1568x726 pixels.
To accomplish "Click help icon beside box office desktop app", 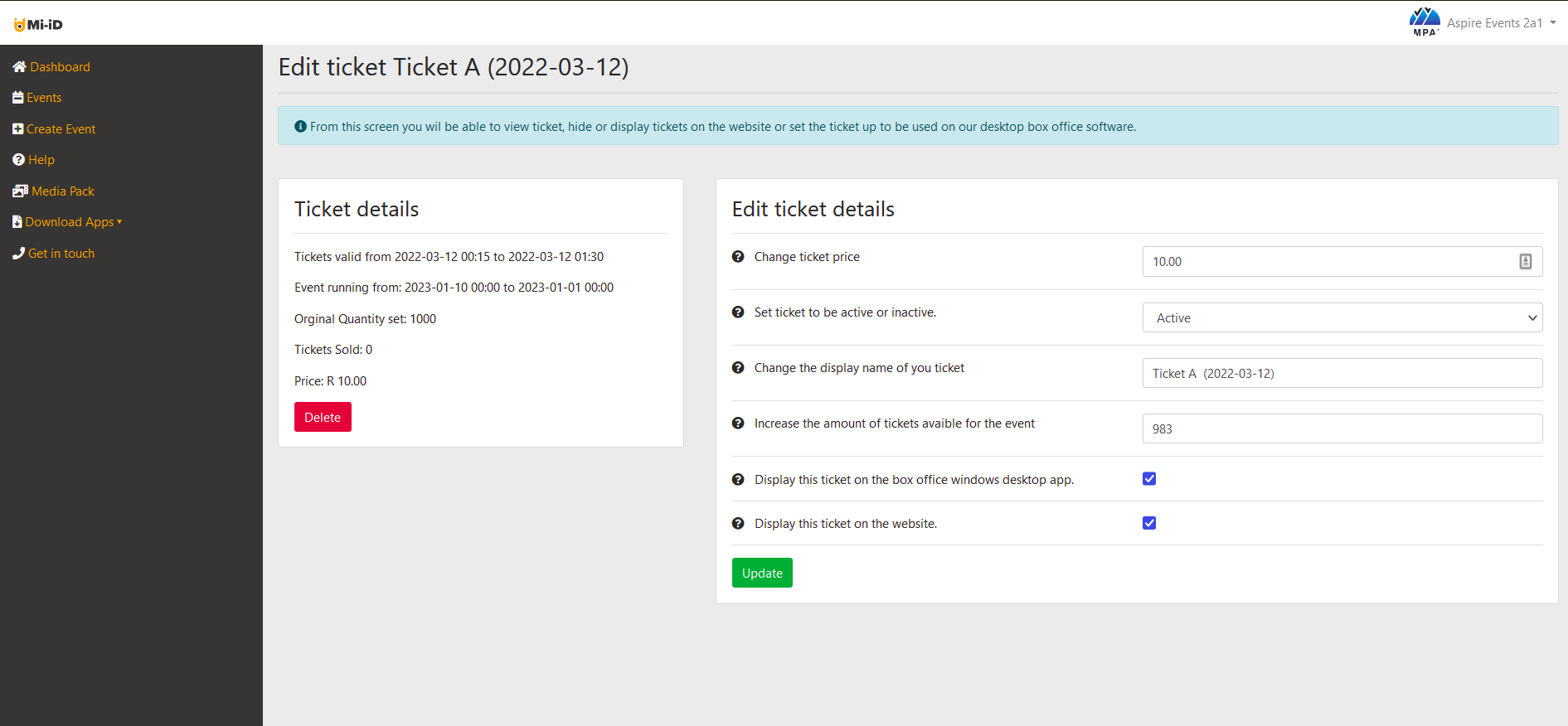I will [738, 480].
